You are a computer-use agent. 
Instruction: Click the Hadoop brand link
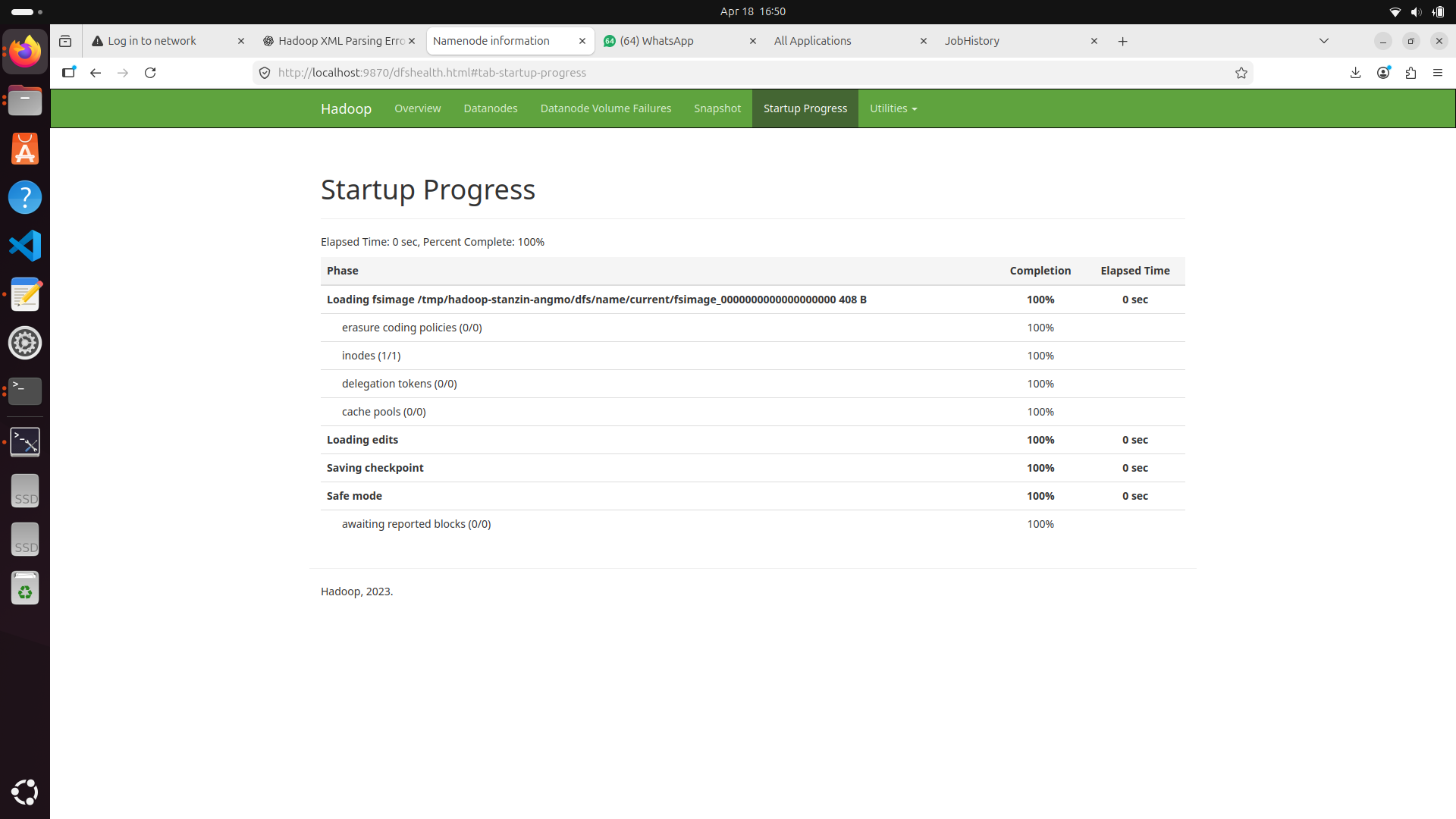[346, 108]
